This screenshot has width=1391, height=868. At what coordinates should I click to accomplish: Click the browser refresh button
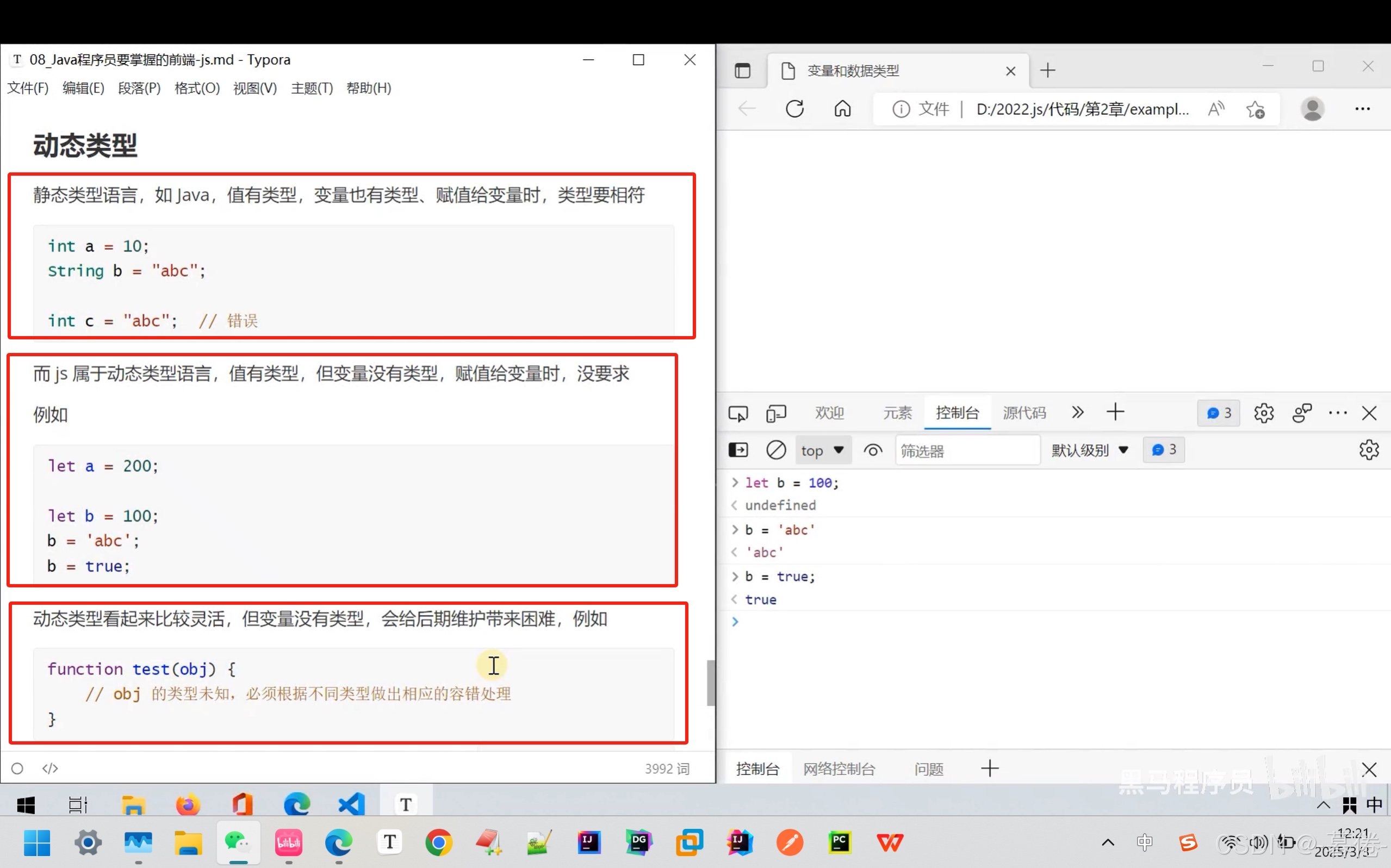(795, 109)
